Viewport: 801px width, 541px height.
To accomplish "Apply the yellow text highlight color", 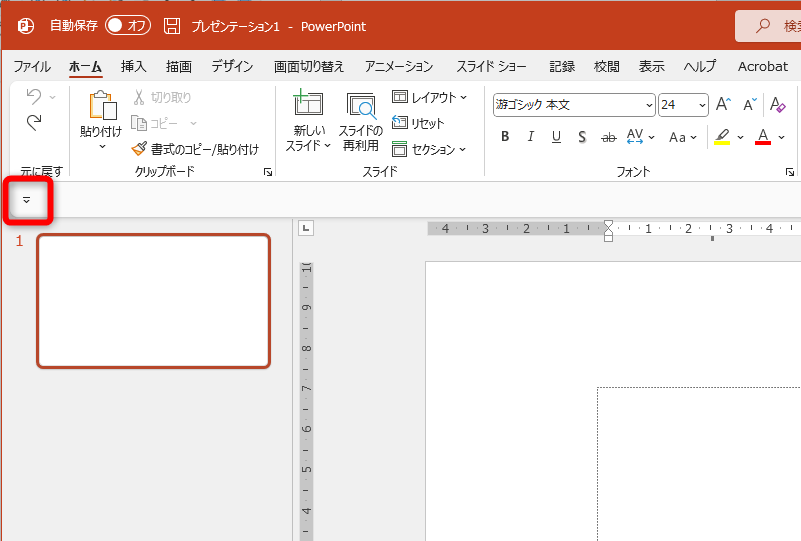I will tap(722, 136).
